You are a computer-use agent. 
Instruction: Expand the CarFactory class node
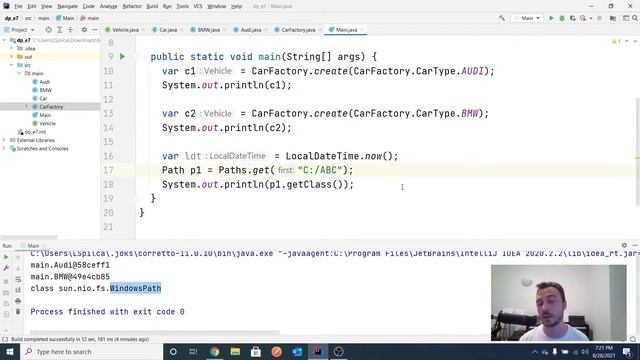pyautogui.click(x=27, y=107)
